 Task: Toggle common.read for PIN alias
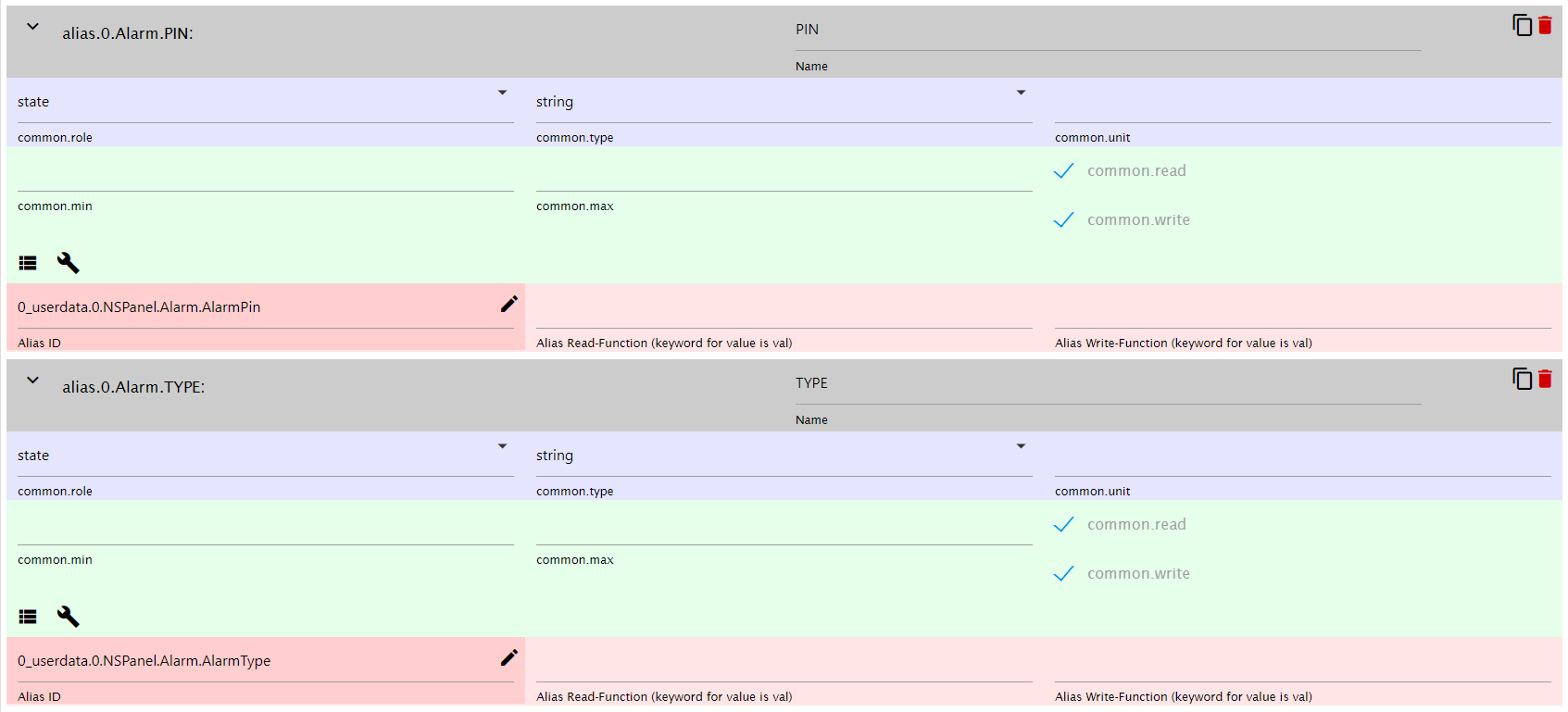(1064, 170)
